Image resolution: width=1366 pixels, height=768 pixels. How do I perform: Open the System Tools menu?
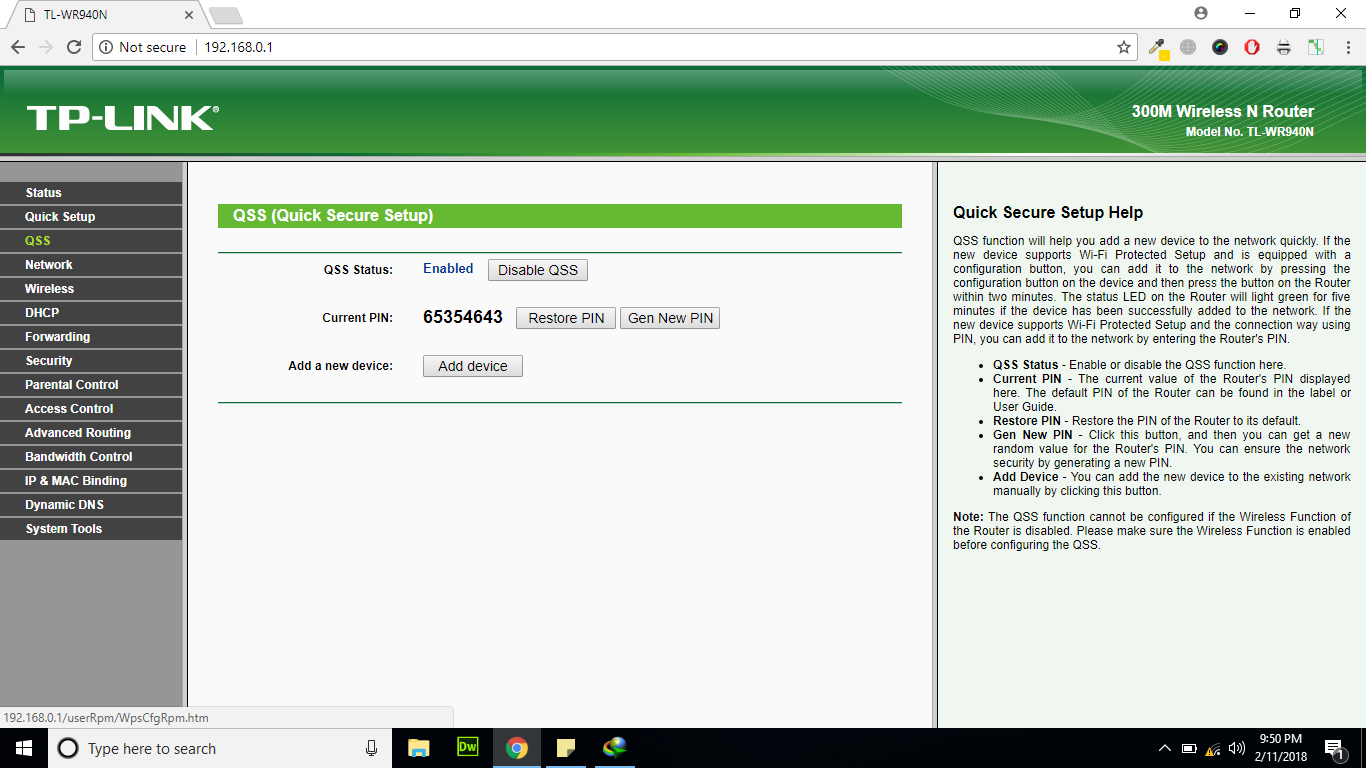coord(91,529)
